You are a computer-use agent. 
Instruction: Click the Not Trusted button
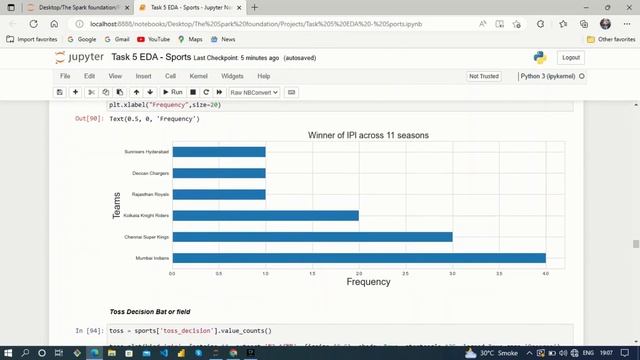pyautogui.click(x=484, y=76)
